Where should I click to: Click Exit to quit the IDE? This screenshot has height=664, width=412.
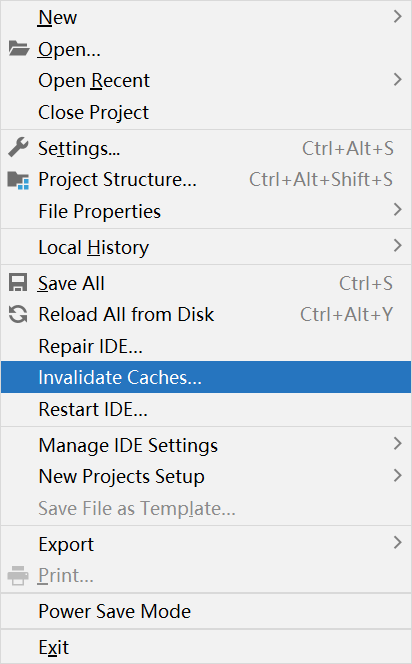tap(206, 647)
